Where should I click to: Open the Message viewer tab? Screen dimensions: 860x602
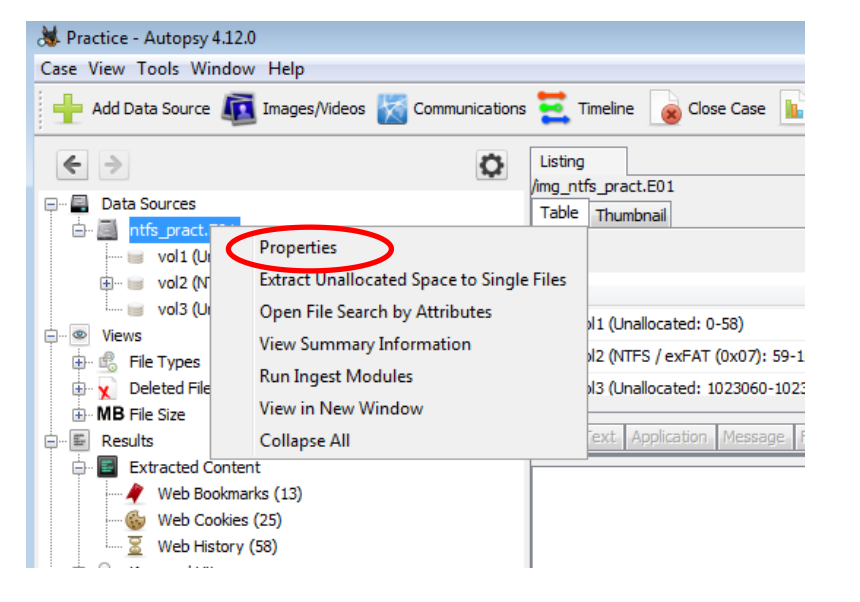coord(754,437)
